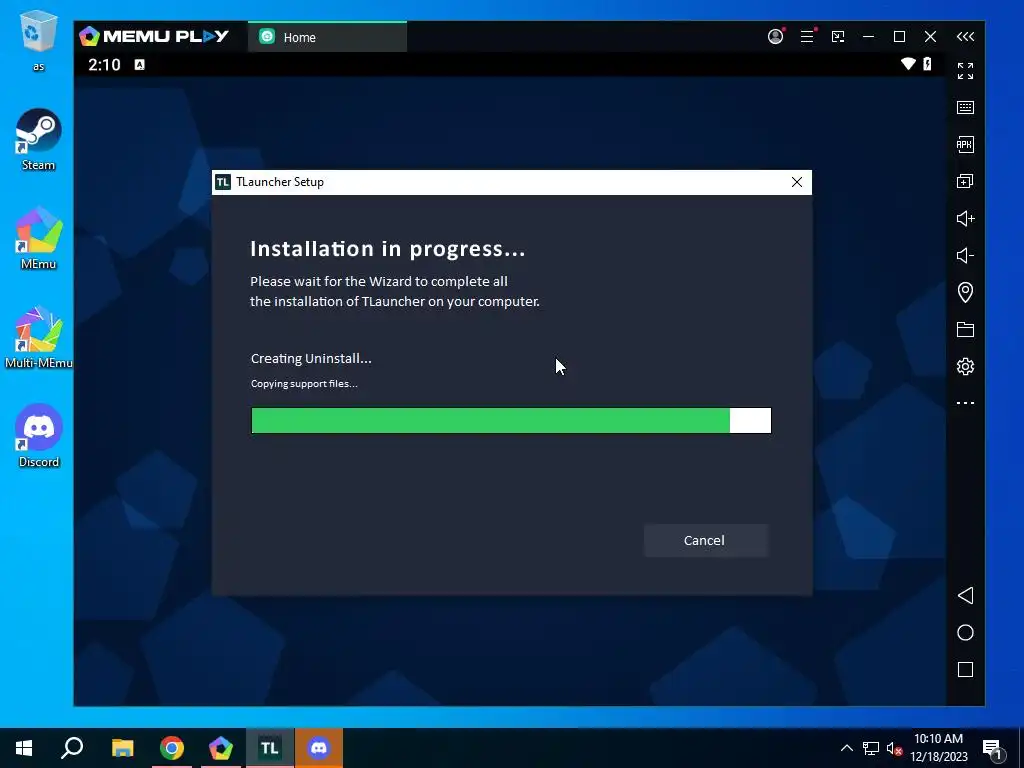Click Android status bar time 2:10
This screenshot has height=768, width=1024.
tap(104, 65)
